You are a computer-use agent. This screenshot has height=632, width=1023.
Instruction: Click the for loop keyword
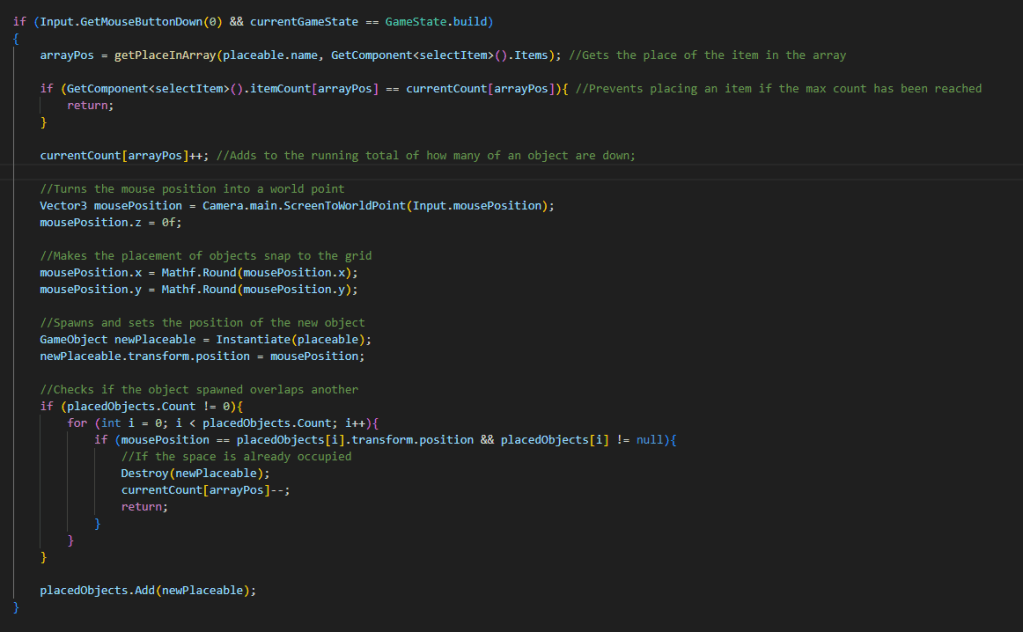coord(77,423)
